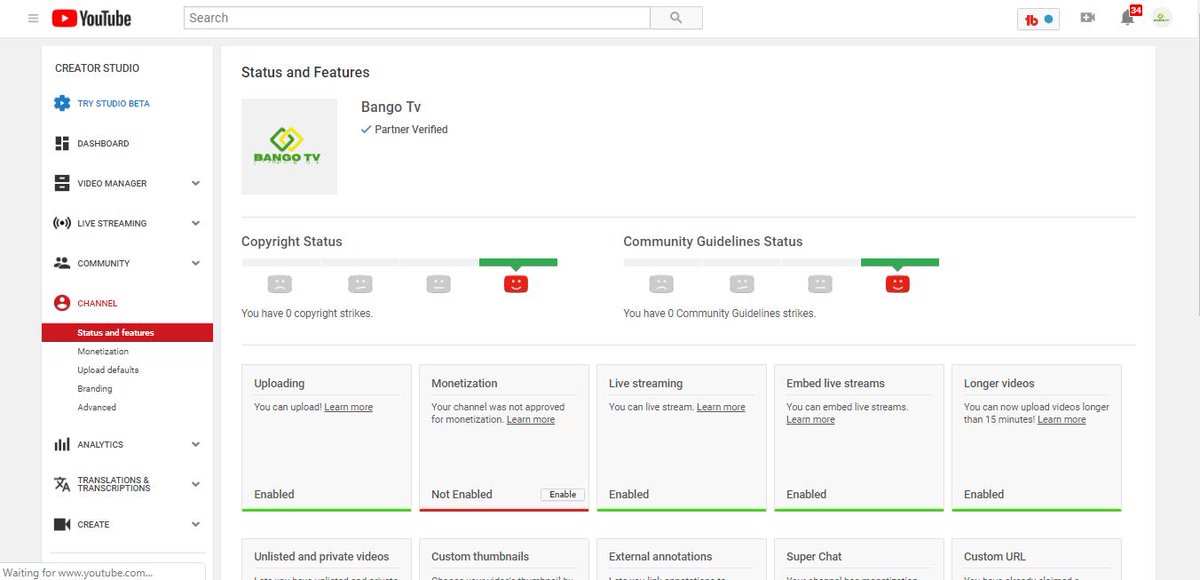Click the Dashboard icon in sidebar
Screen dimensions: 1200x580
click(x=62, y=143)
